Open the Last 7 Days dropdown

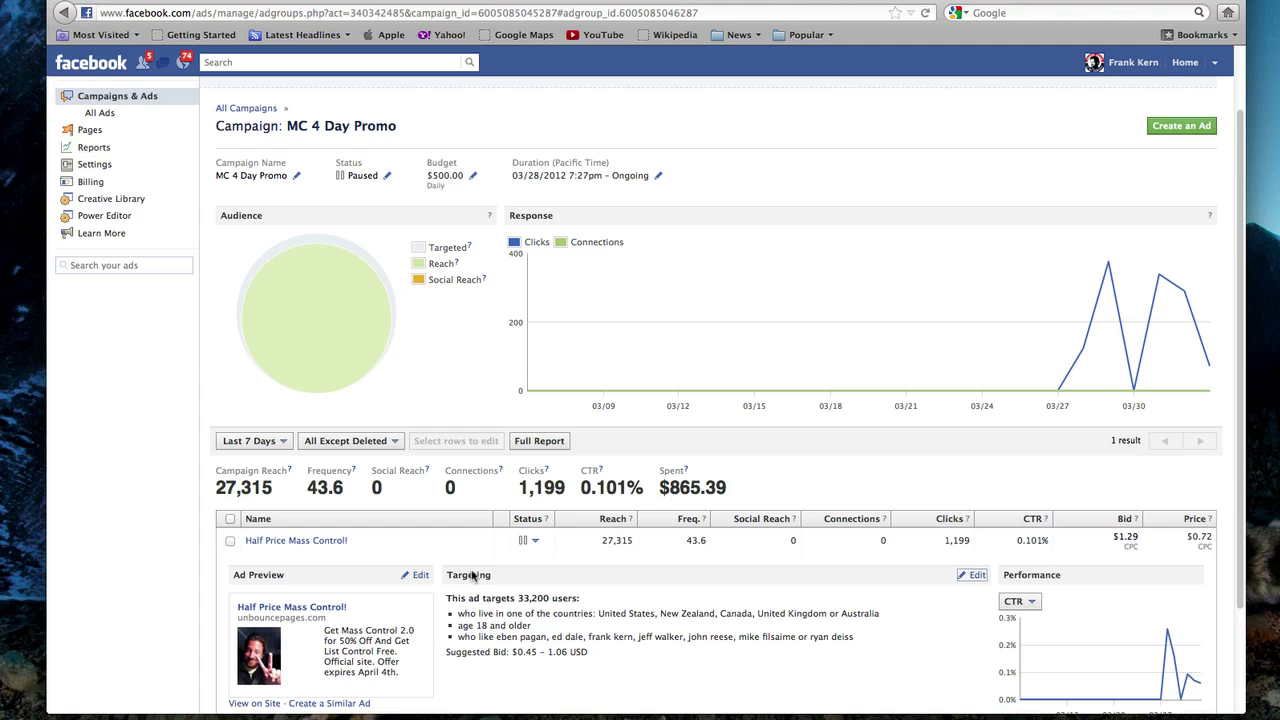[254, 441]
